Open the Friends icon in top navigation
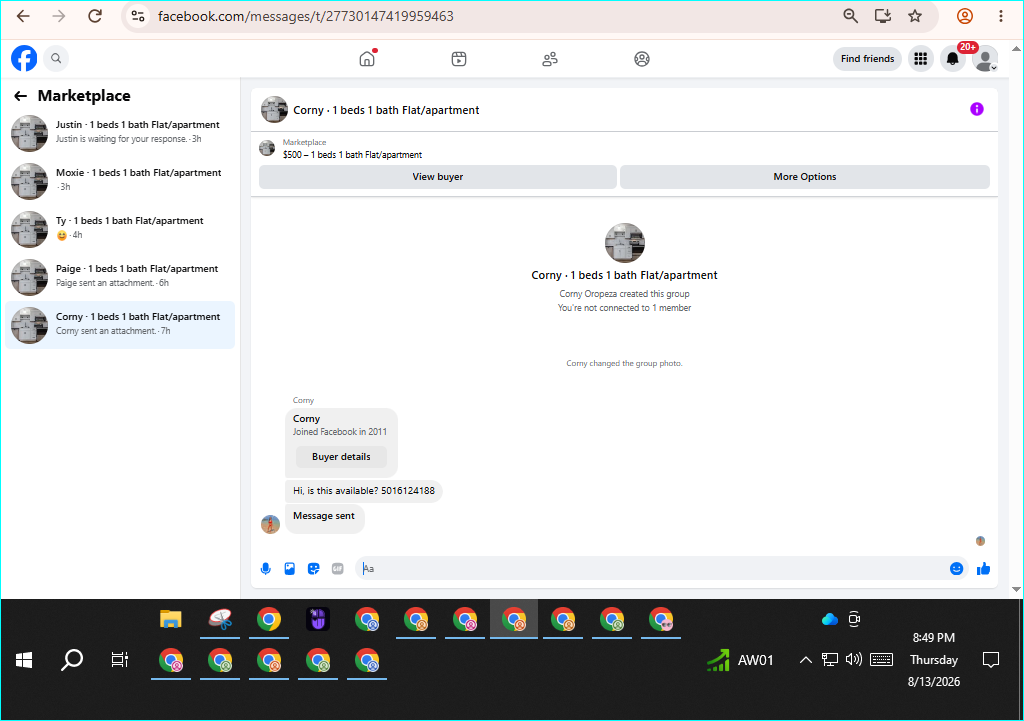Image resolution: width=1024 pixels, height=721 pixels. tap(550, 59)
